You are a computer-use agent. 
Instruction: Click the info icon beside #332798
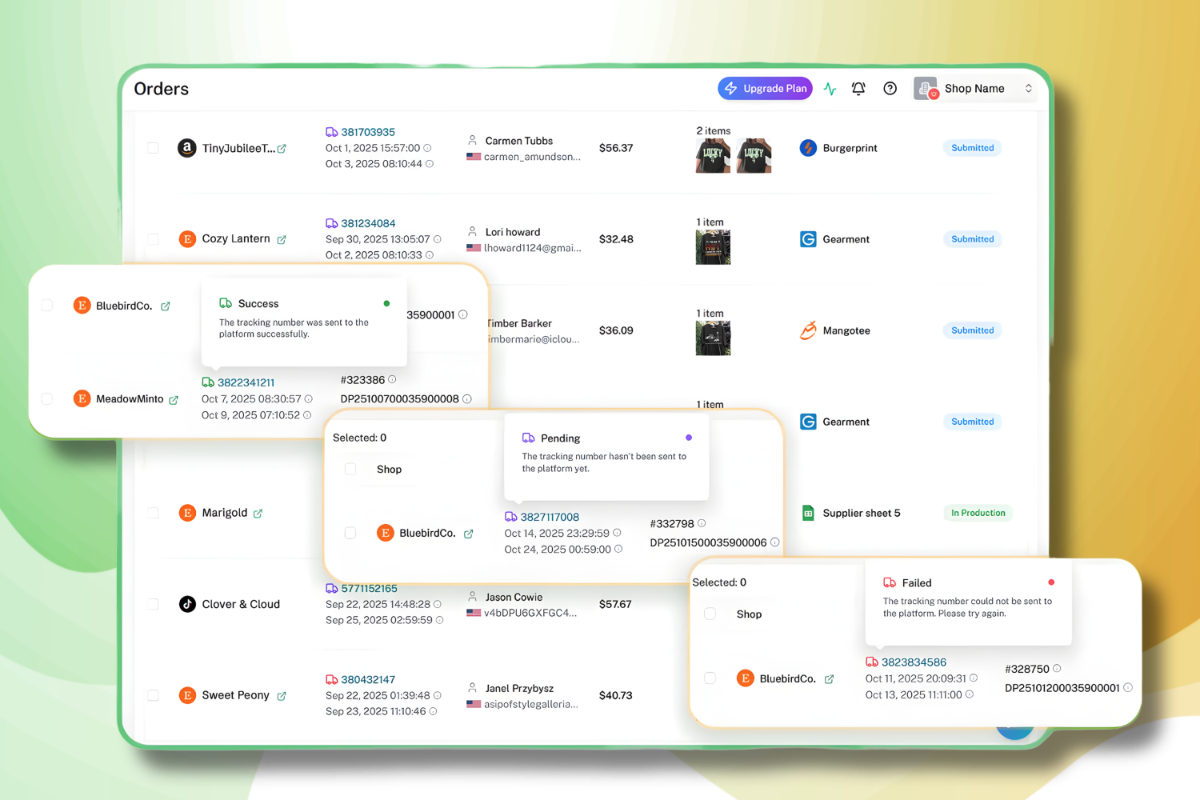[701, 523]
